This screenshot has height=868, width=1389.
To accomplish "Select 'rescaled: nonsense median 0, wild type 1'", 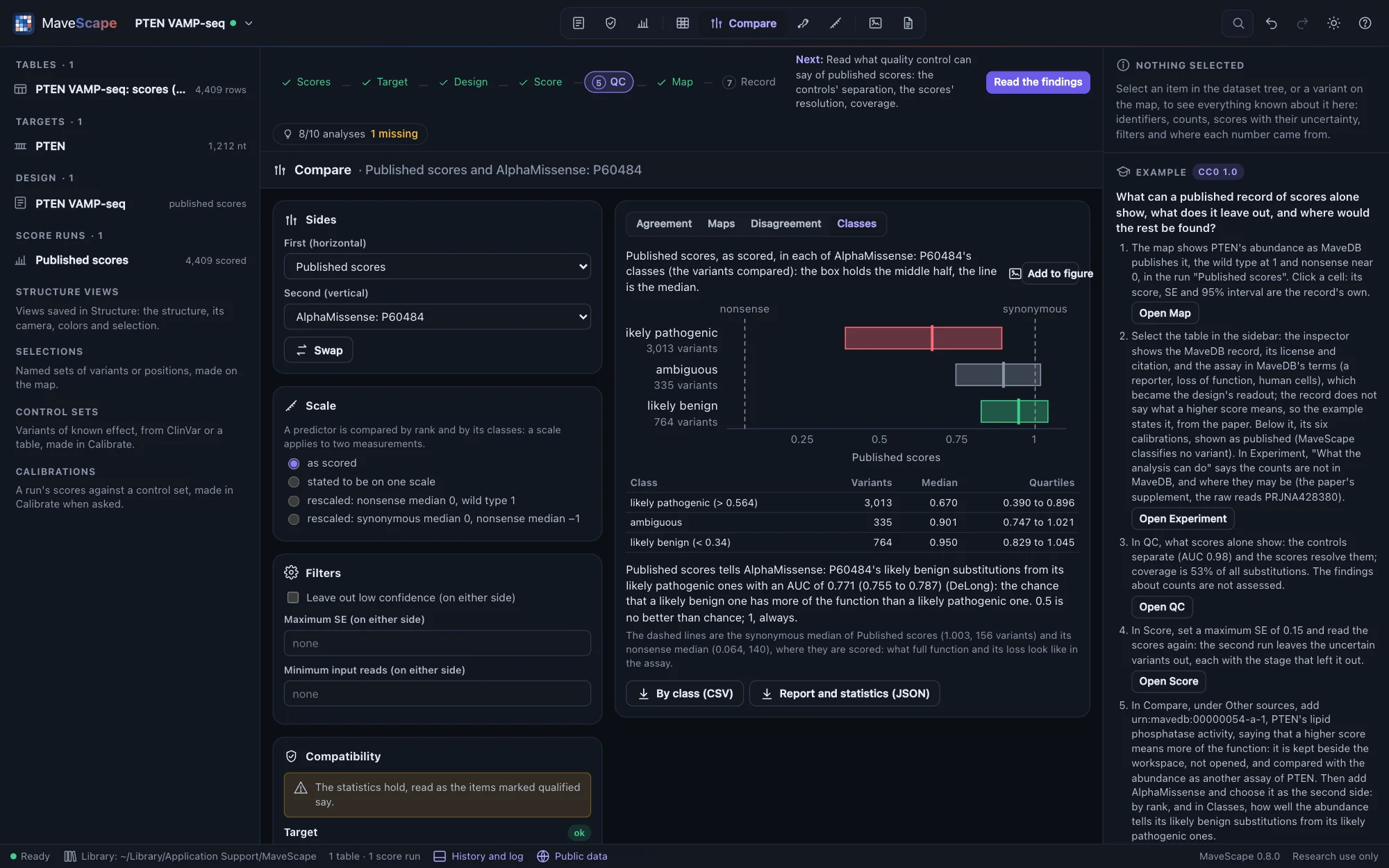I will (294, 501).
